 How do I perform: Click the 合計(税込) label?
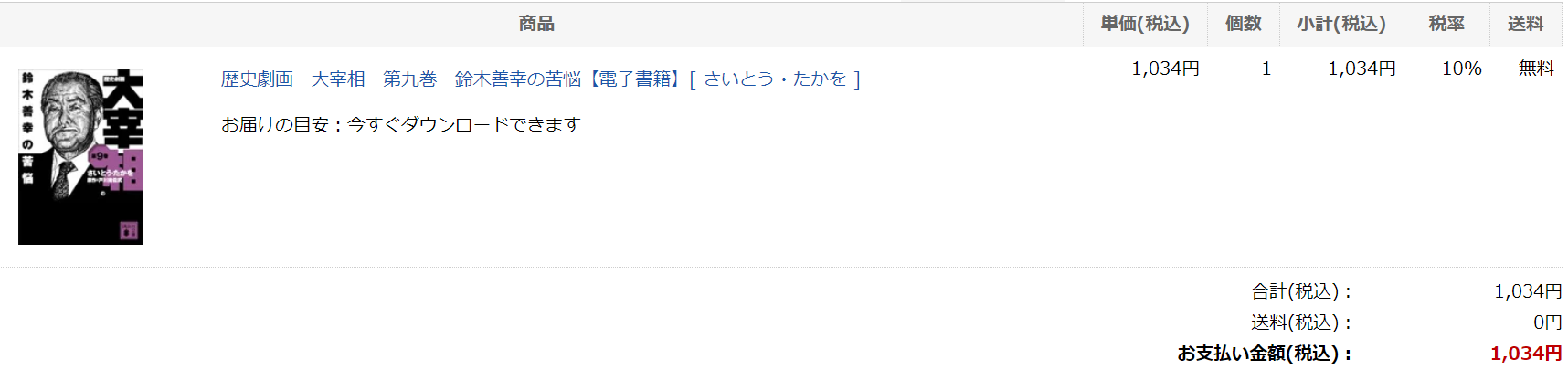[x=1301, y=291]
